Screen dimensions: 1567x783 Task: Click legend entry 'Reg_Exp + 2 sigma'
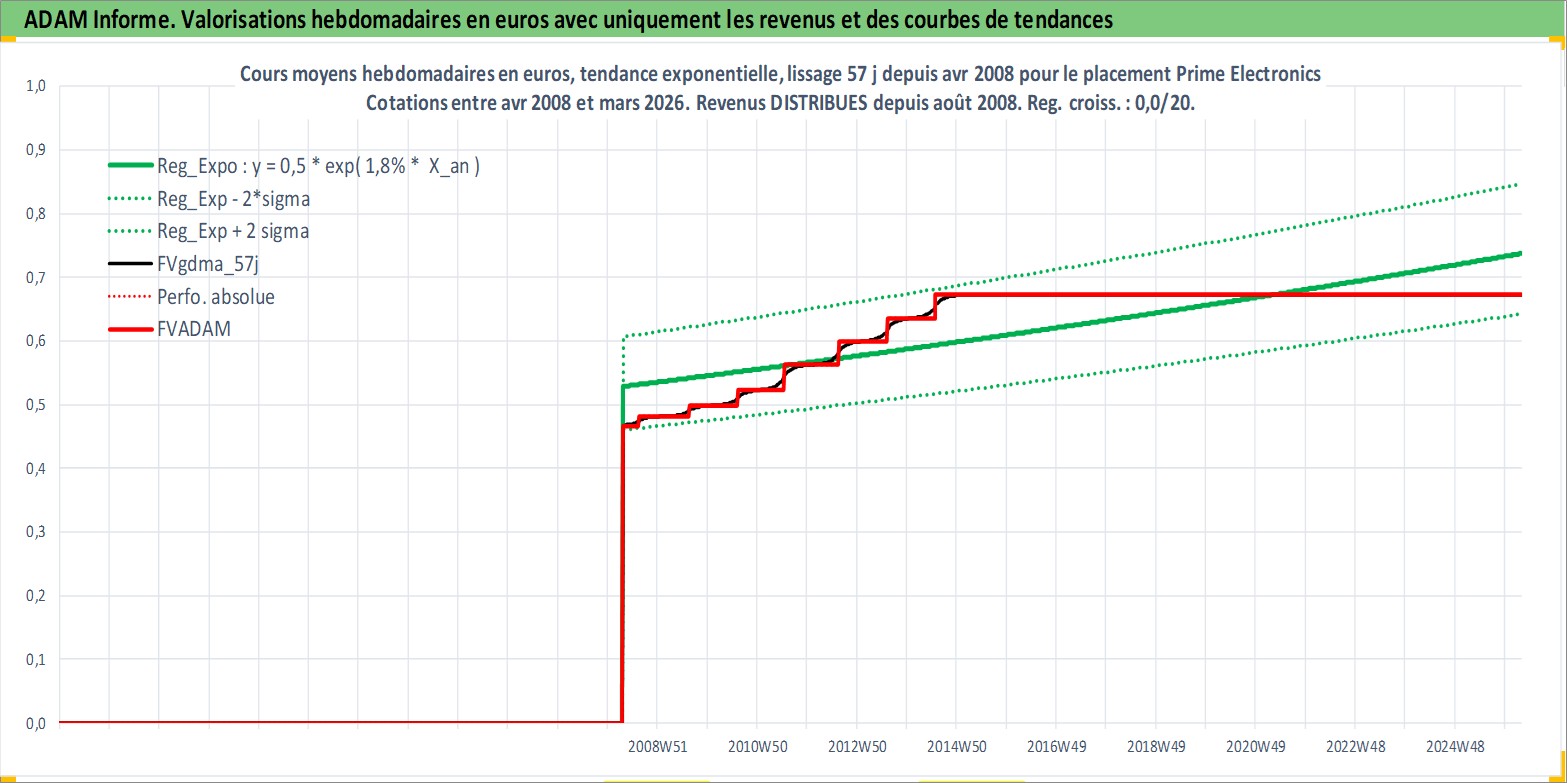[233, 231]
